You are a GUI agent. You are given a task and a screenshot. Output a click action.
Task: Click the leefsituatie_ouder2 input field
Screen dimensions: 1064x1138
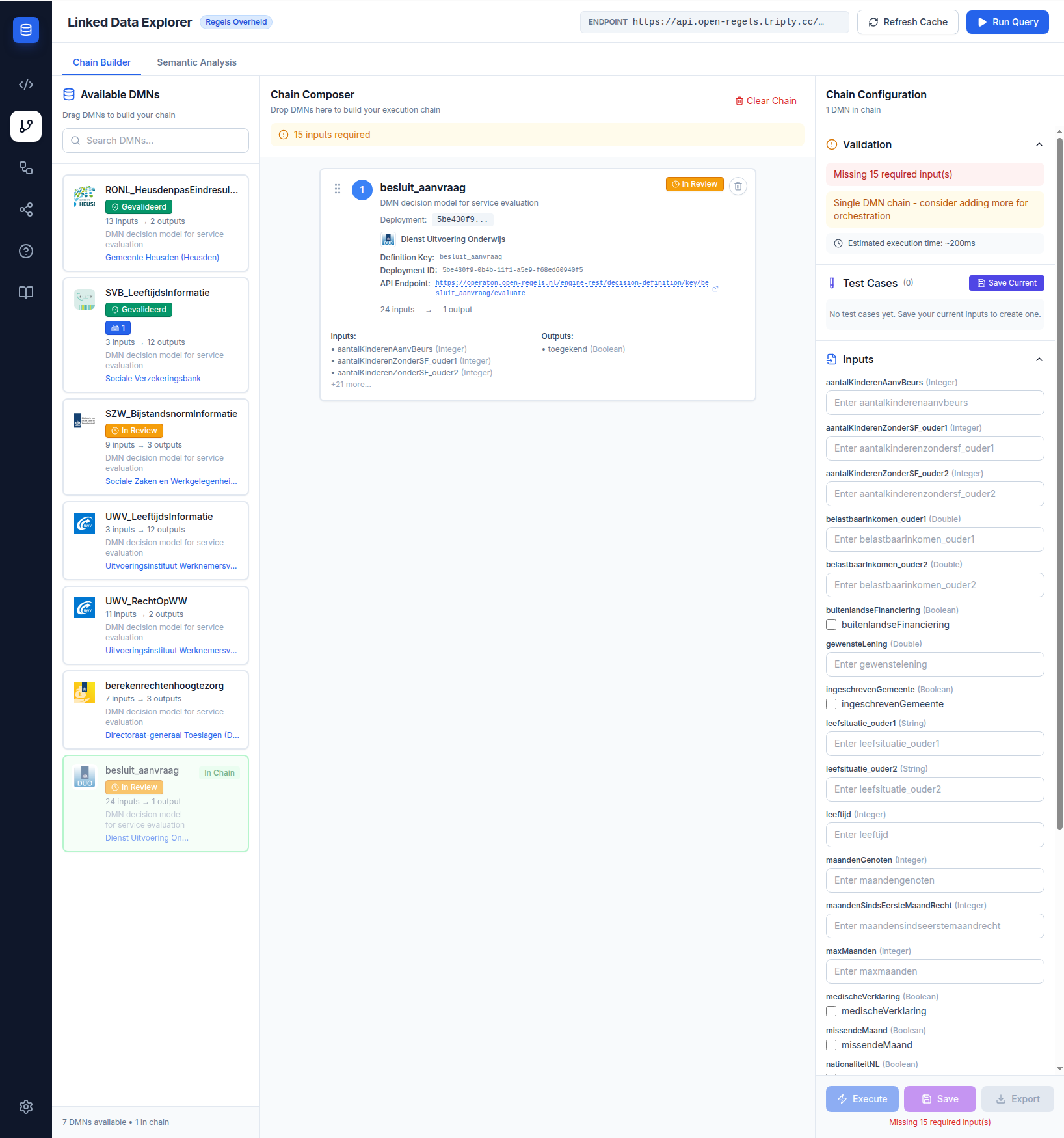coord(935,789)
